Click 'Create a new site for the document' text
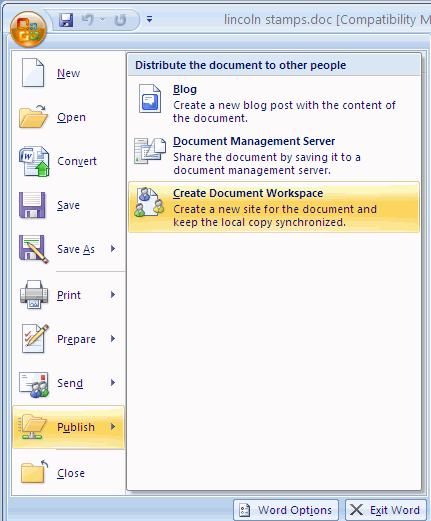Screen dimensions: 431x521 coord(275,216)
